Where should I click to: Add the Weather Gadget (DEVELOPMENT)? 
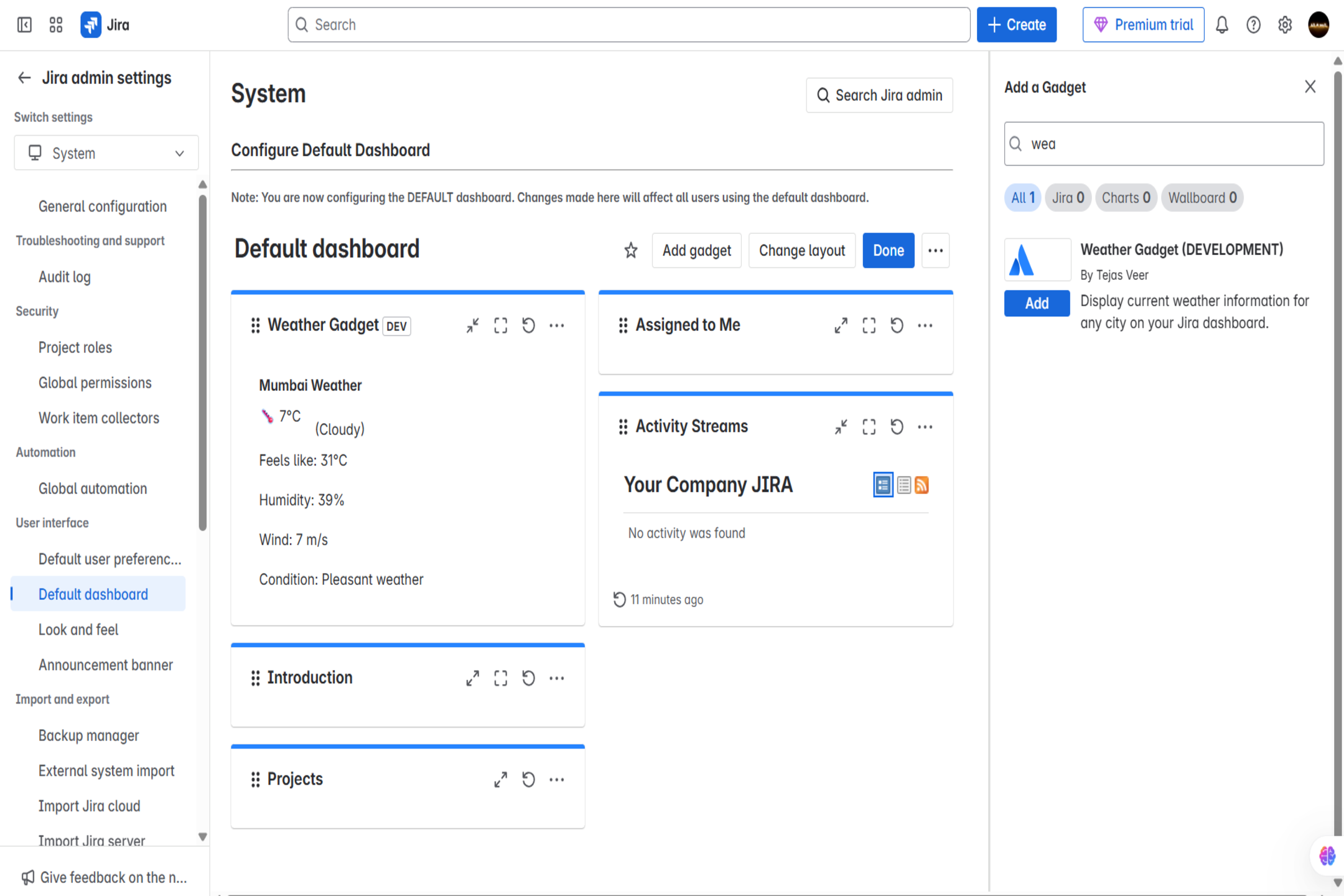1037,303
